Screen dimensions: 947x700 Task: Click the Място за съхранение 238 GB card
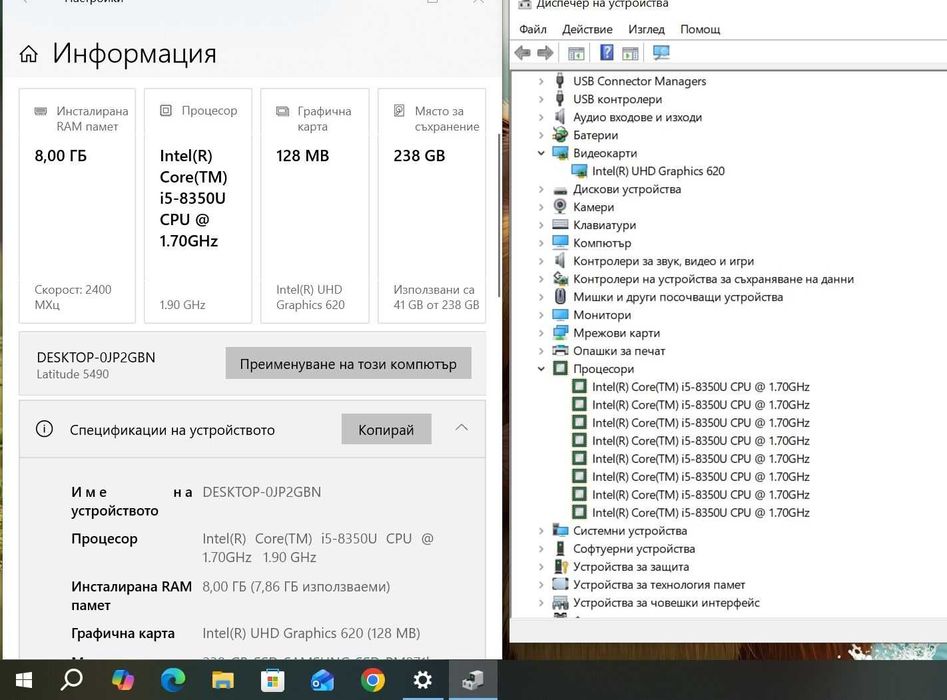point(432,206)
